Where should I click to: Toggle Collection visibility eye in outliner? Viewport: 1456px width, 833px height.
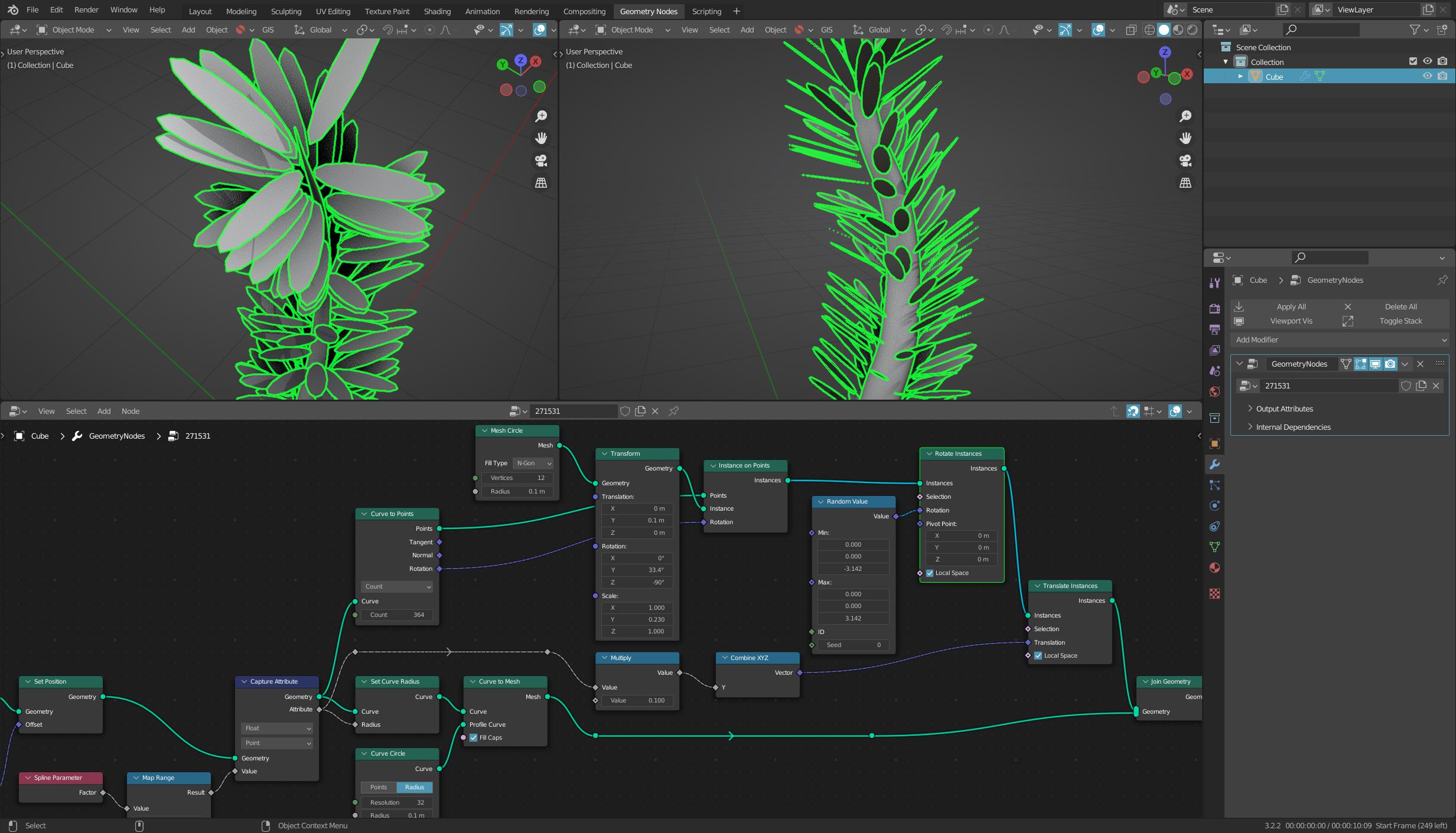tap(1428, 61)
